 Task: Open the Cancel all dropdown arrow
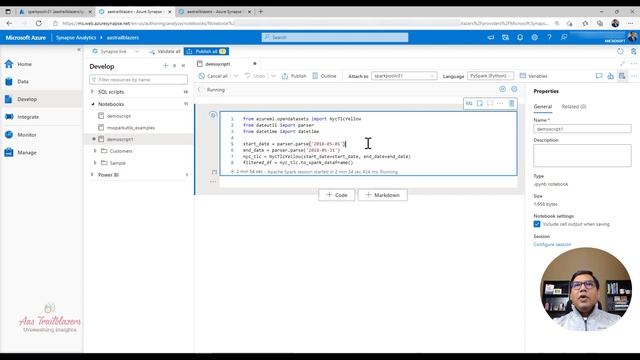pyautogui.click(x=236, y=76)
